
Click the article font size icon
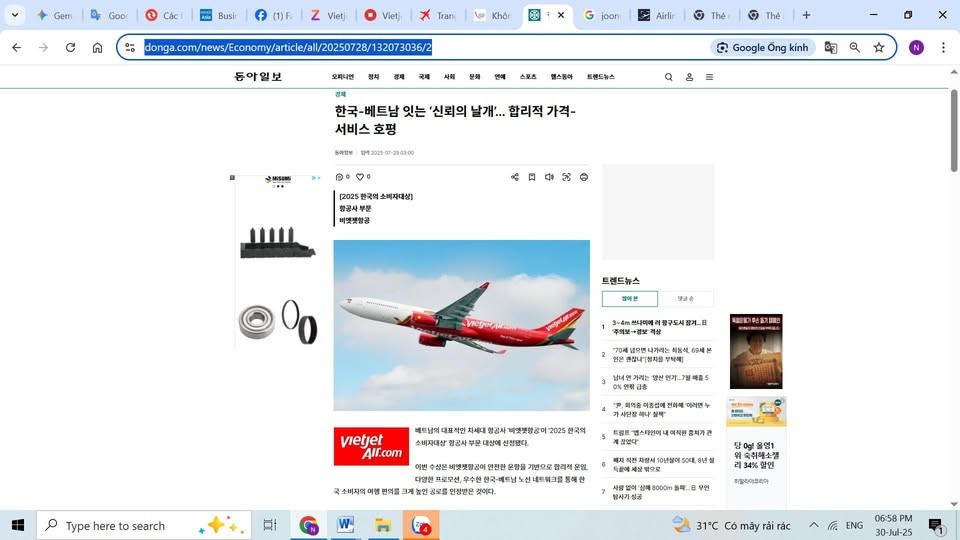click(566, 177)
